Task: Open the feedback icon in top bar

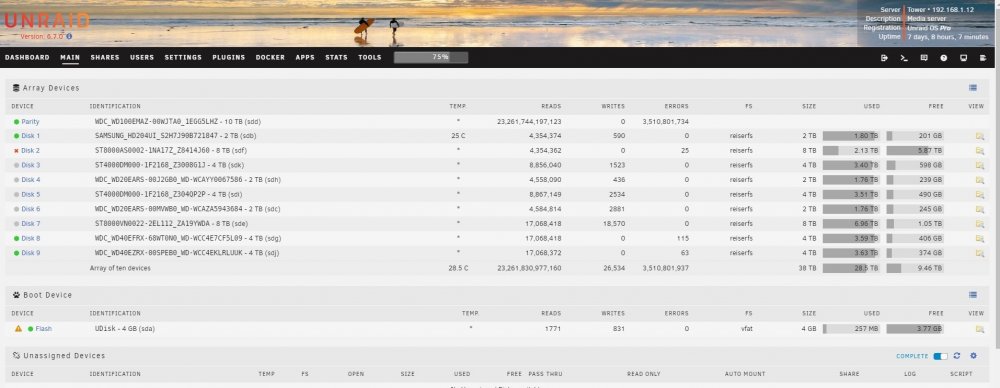Action: (924, 57)
